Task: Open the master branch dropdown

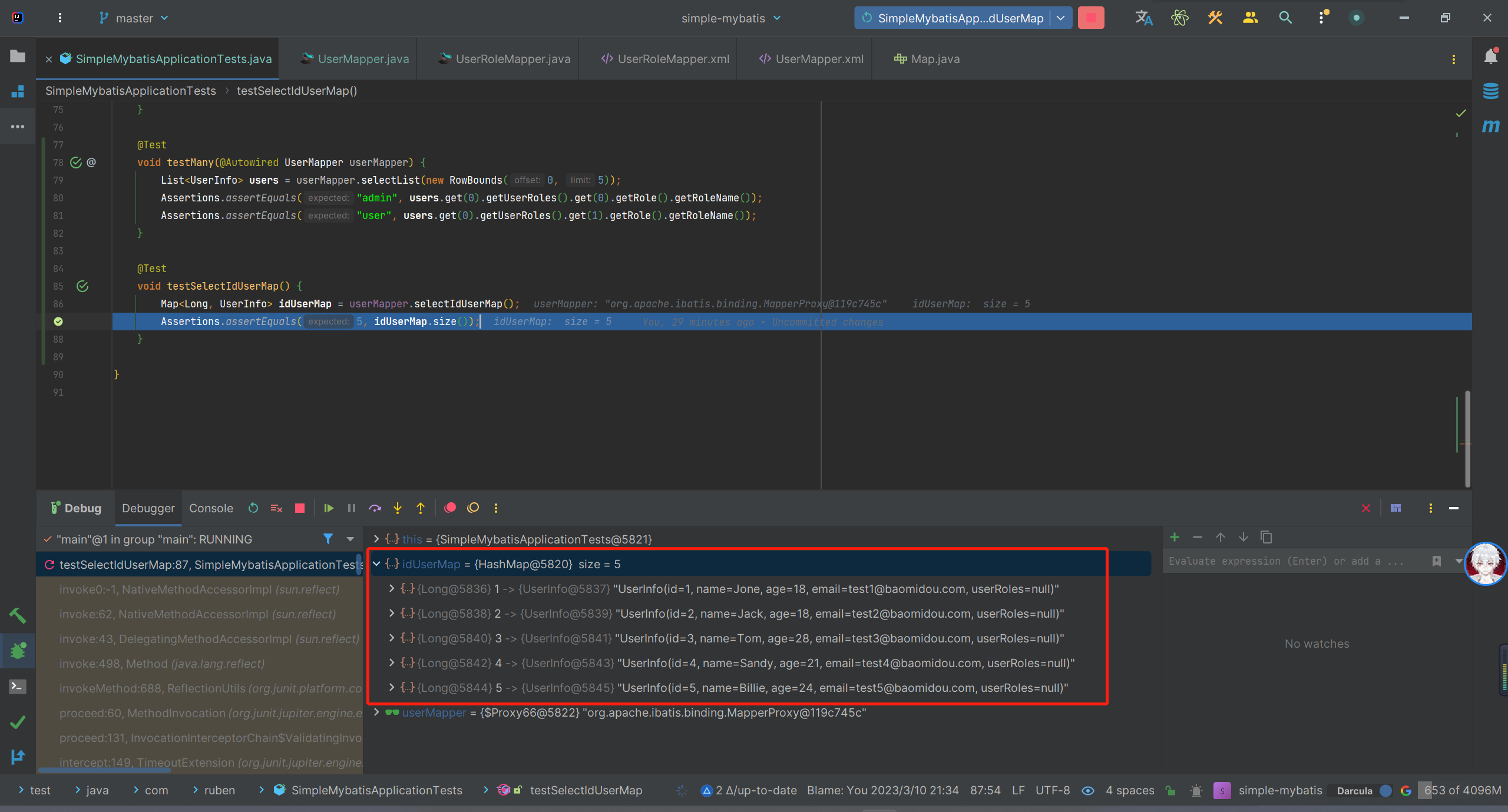Action: click(134, 18)
